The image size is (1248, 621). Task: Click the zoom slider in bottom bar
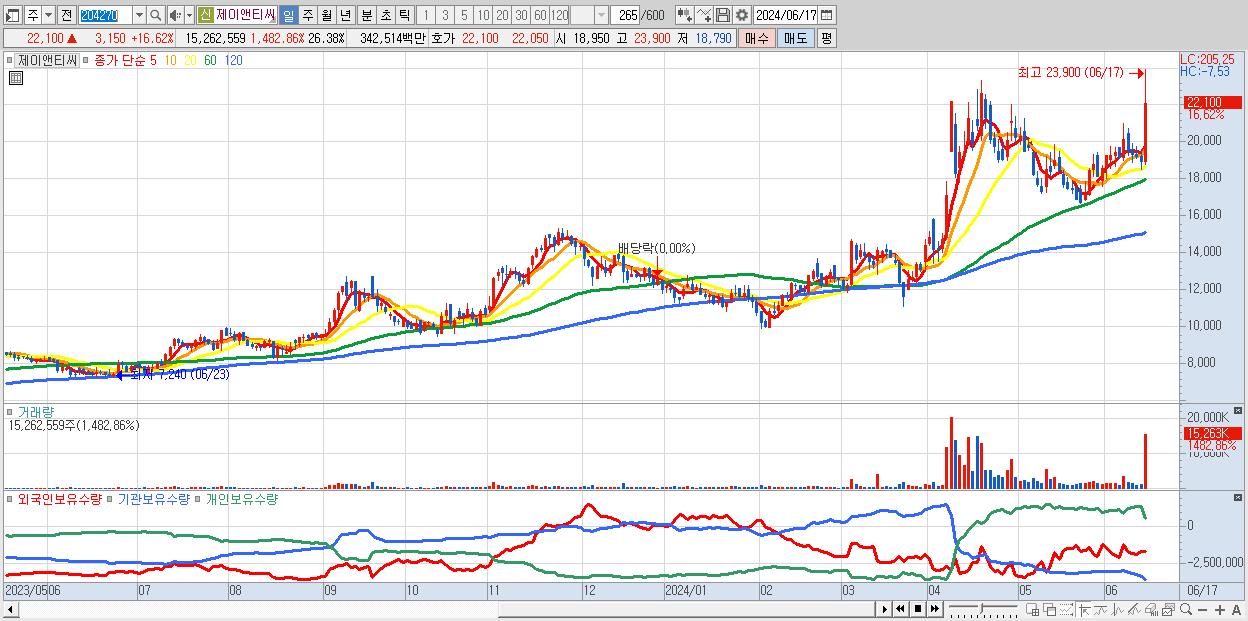coord(983,609)
